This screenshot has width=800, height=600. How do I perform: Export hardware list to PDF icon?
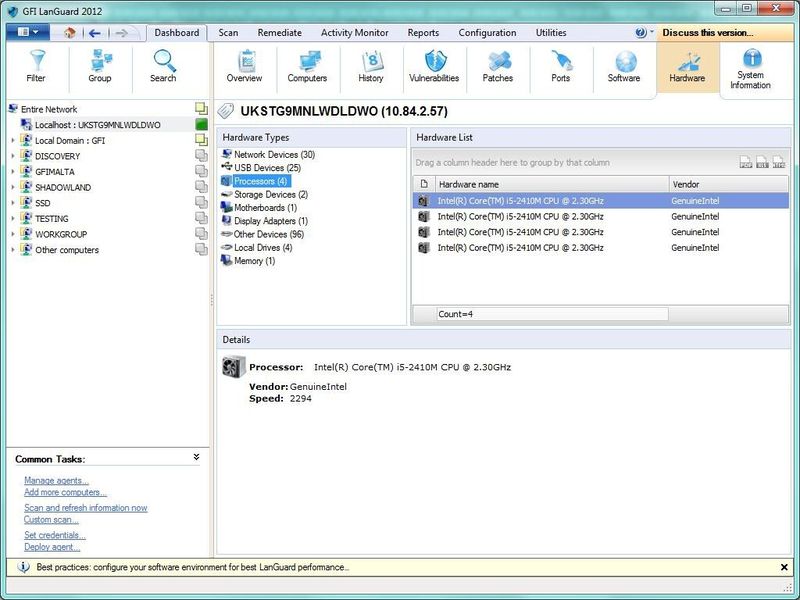point(746,162)
